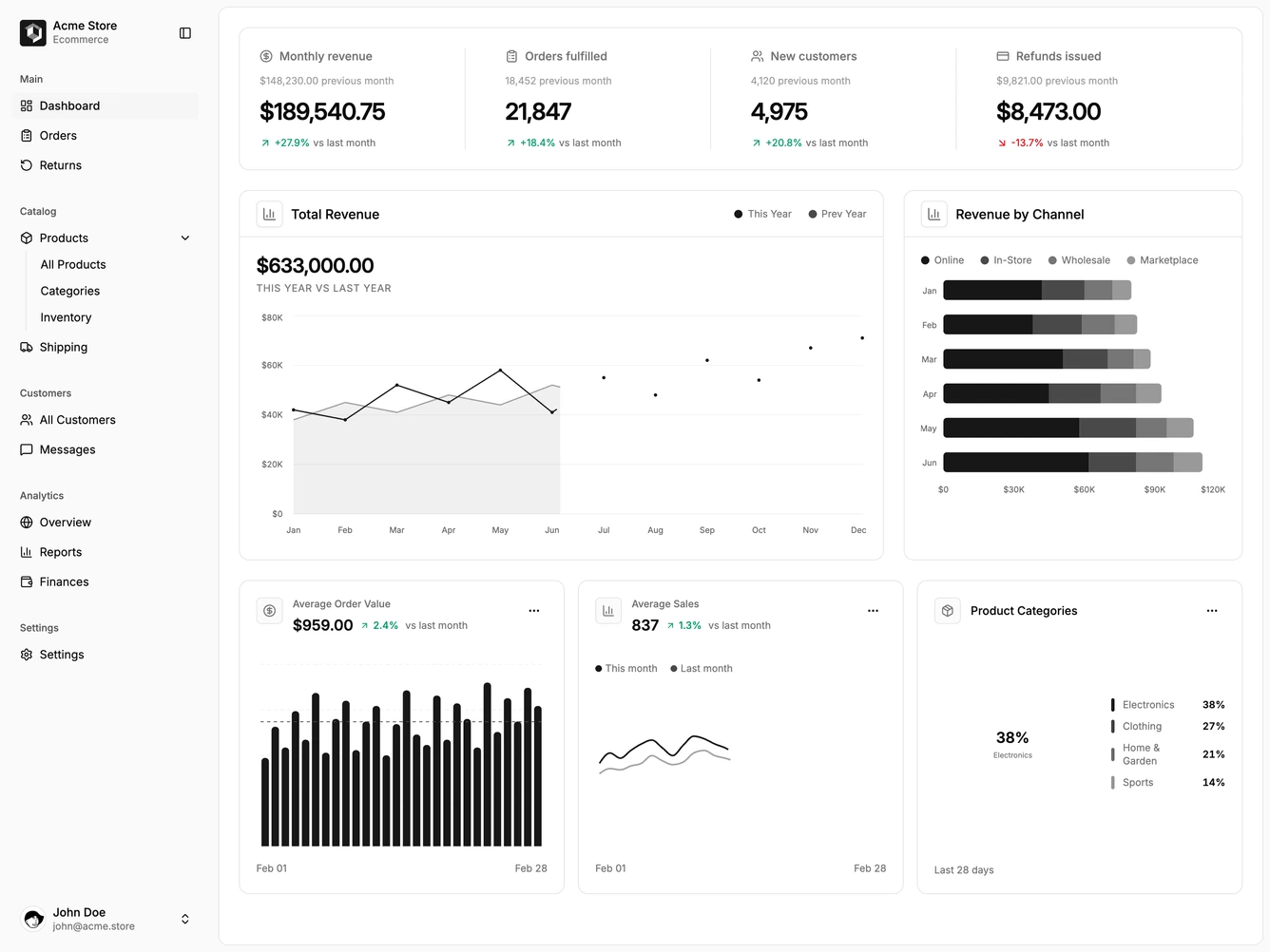Open All Customers in the sidebar
The height and width of the screenshot is (952, 1270).
pyautogui.click(x=106, y=420)
